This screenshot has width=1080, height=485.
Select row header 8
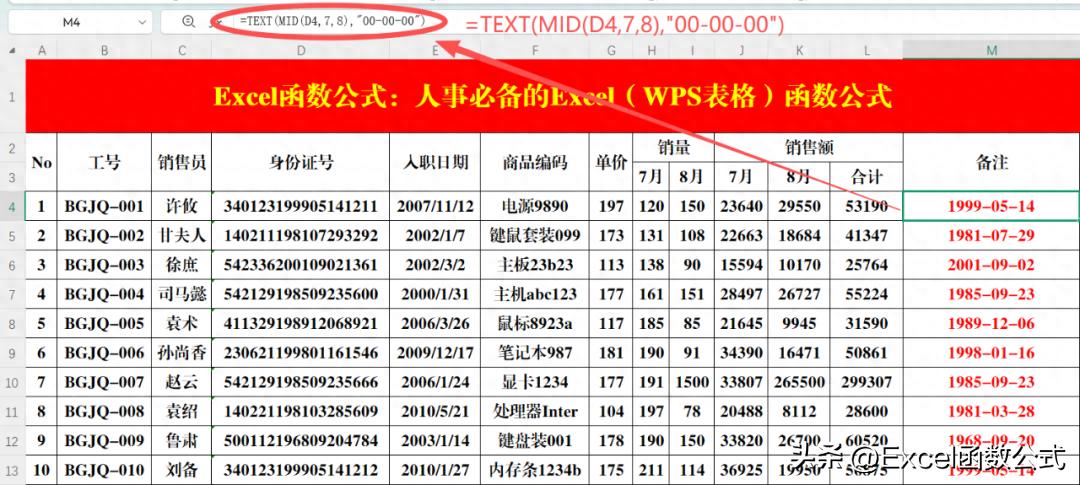(12, 323)
